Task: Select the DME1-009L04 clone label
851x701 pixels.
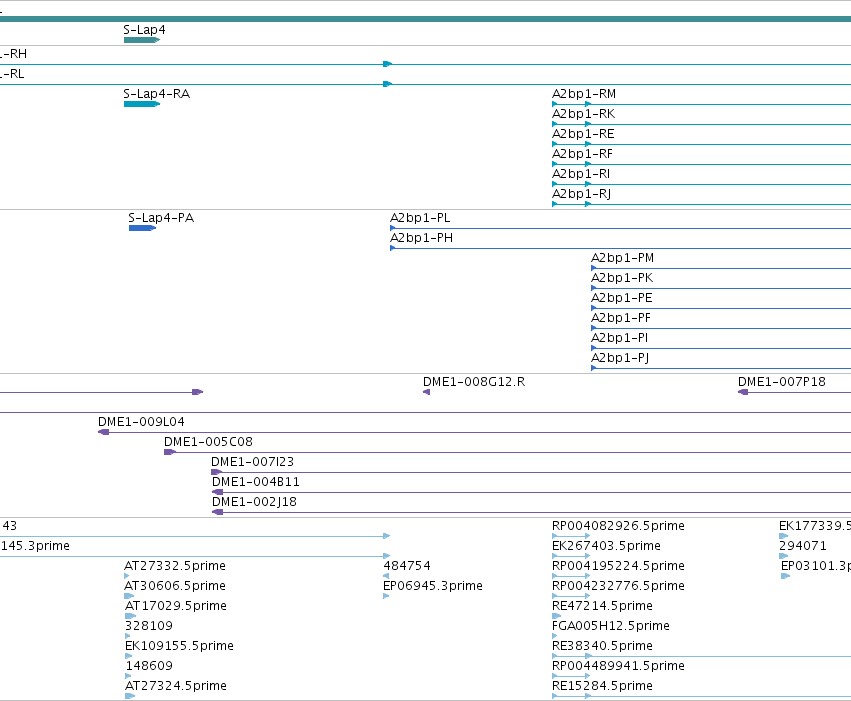Action: (x=141, y=422)
